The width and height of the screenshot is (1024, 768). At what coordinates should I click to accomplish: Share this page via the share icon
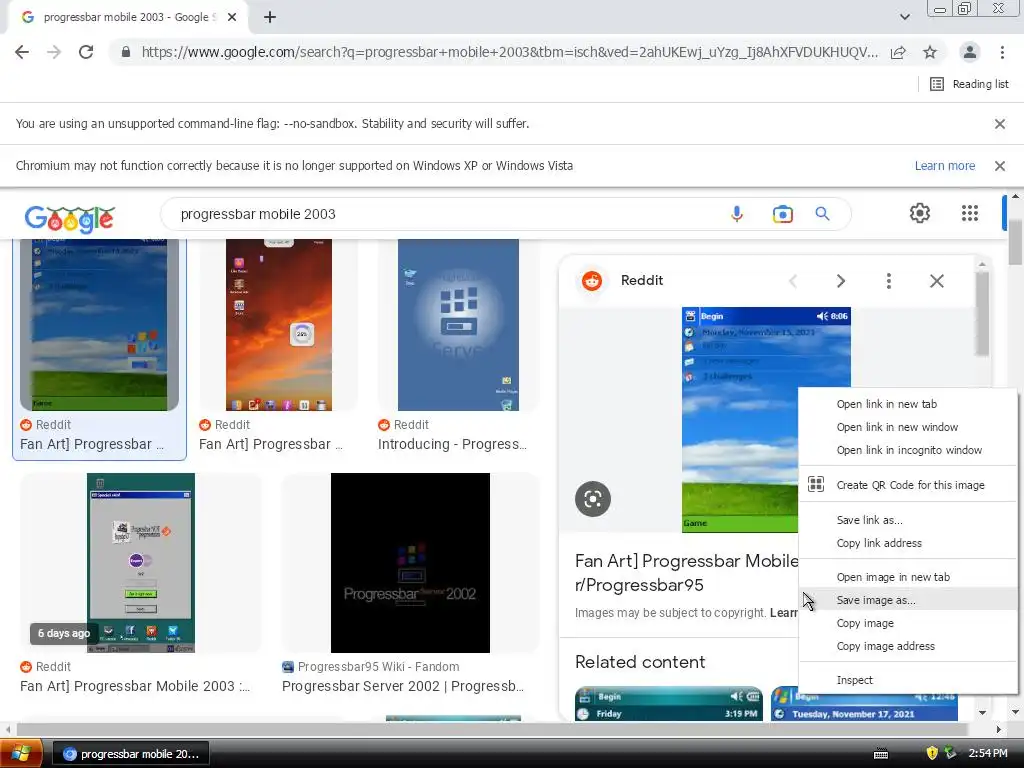[898, 52]
